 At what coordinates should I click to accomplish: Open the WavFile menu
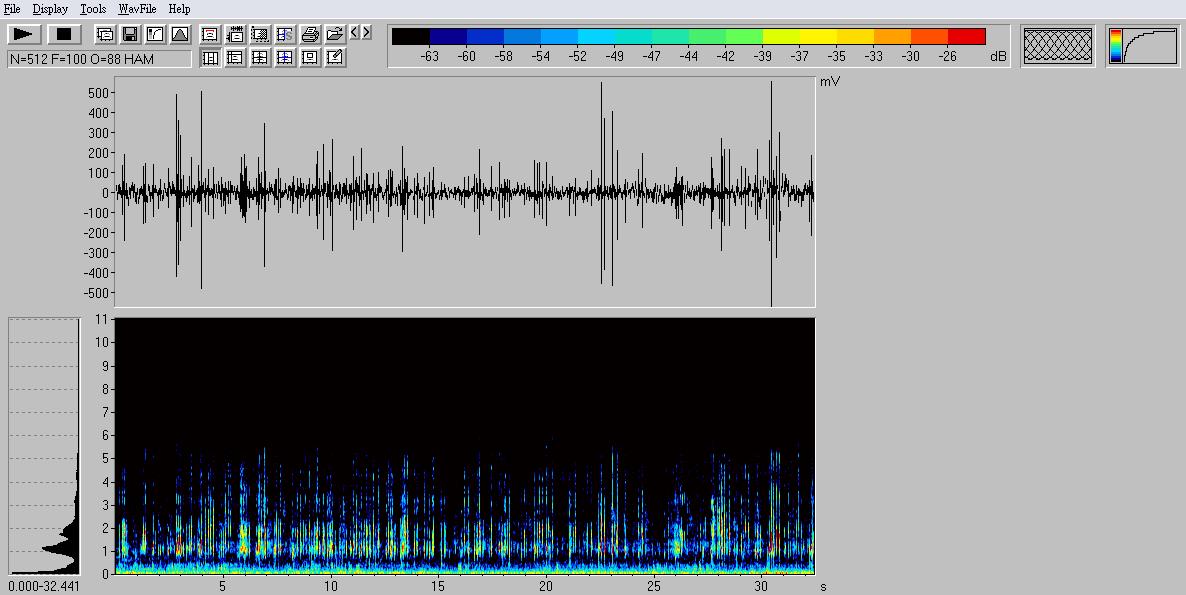point(137,9)
